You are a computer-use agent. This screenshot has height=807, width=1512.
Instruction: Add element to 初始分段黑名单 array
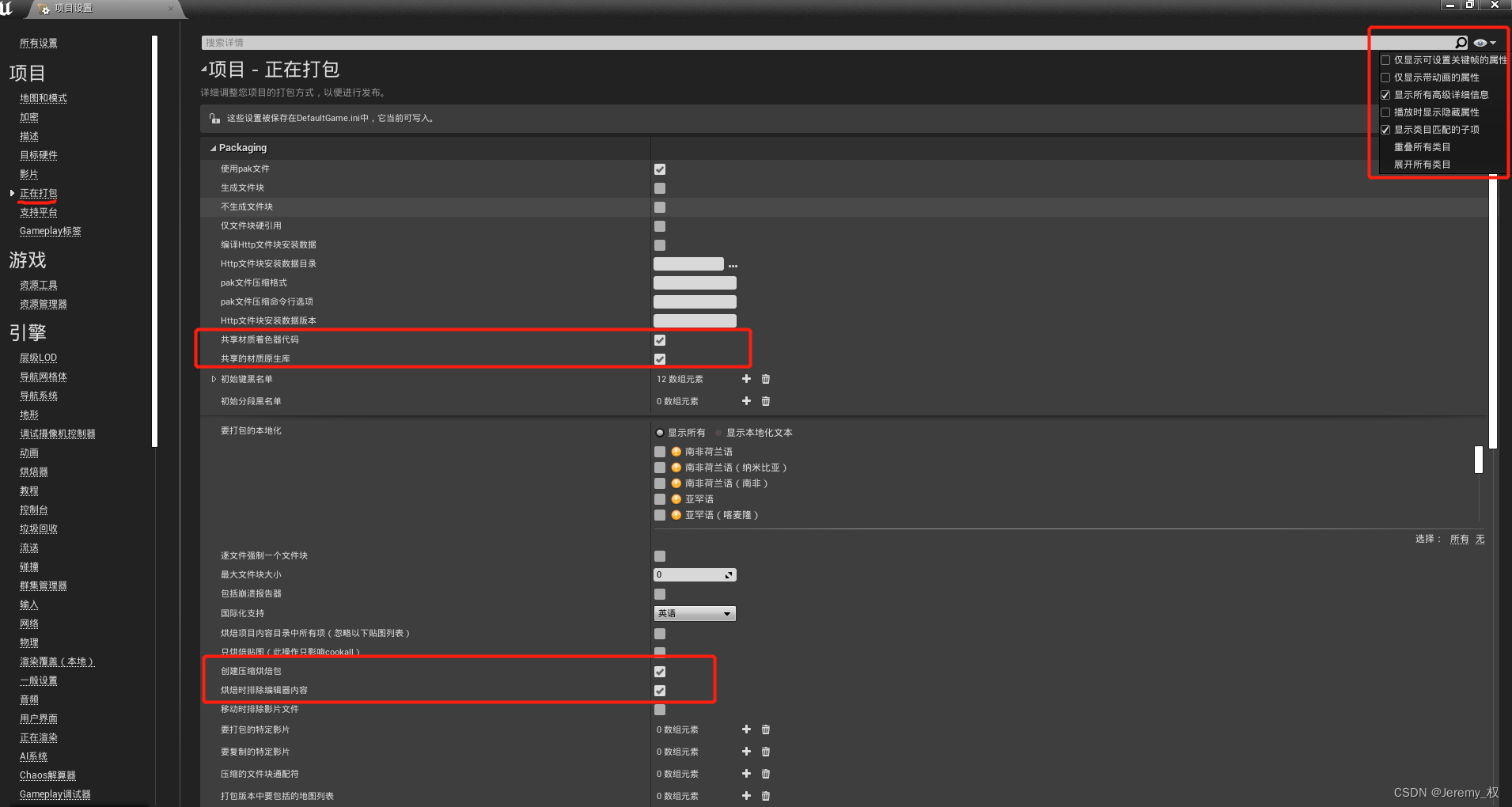746,401
